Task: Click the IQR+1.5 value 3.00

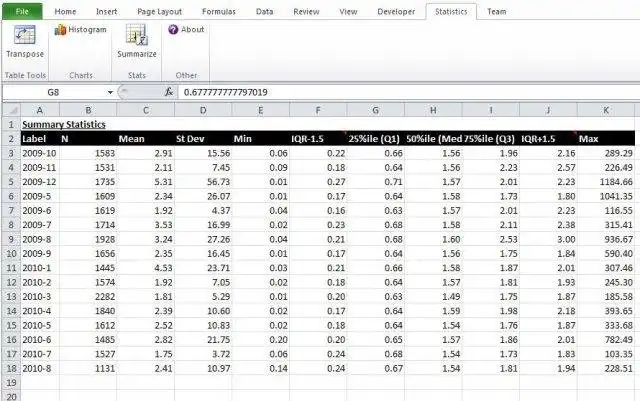Action: pos(548,239)
